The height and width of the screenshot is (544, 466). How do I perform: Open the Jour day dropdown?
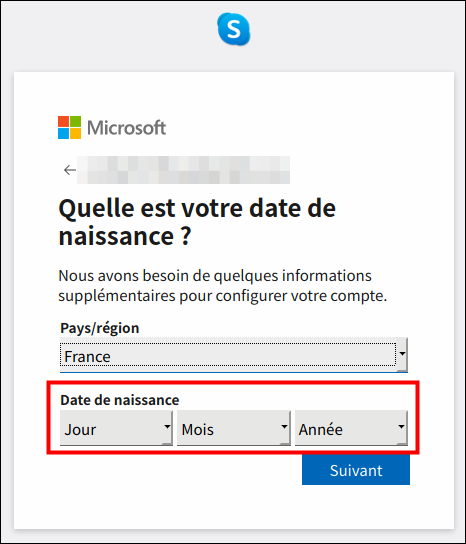(116, 428)
